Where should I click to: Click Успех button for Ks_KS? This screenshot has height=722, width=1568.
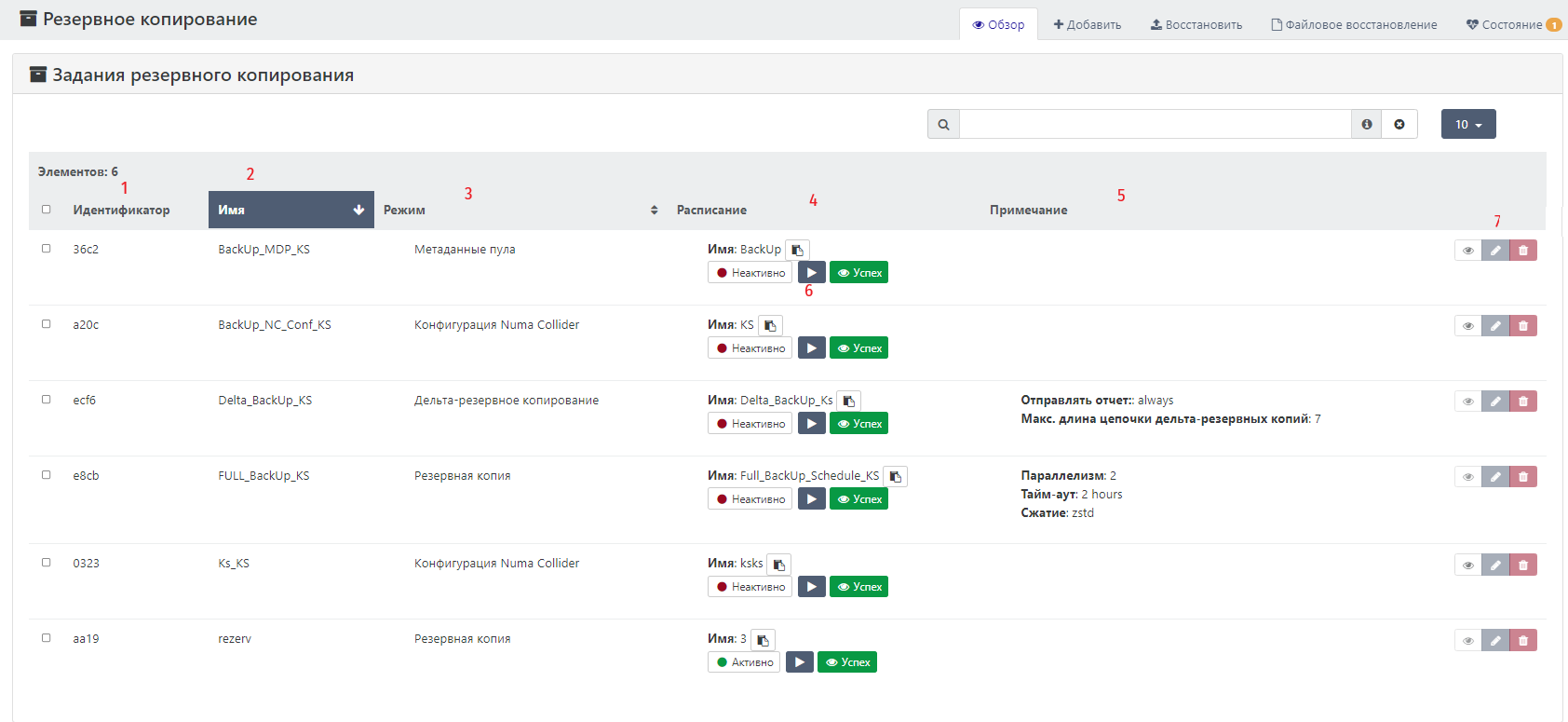tap(858, 587)
